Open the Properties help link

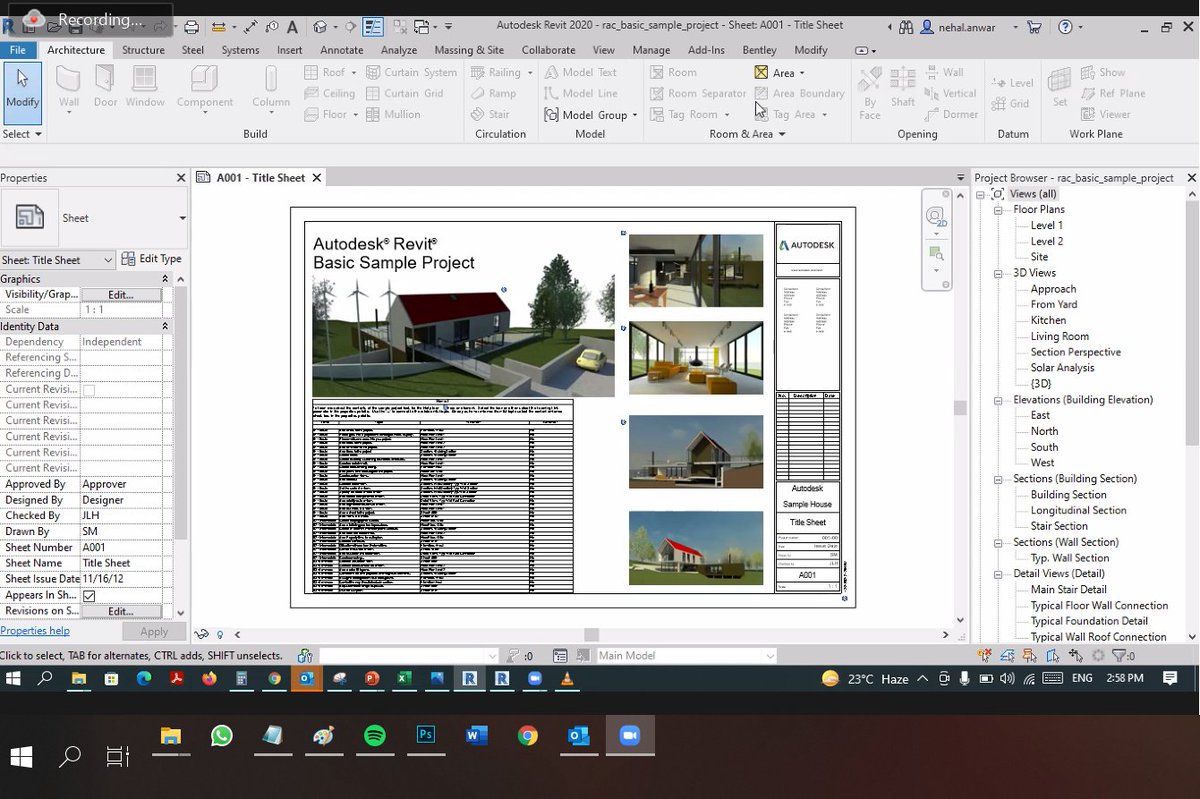[x=35, y=631]
